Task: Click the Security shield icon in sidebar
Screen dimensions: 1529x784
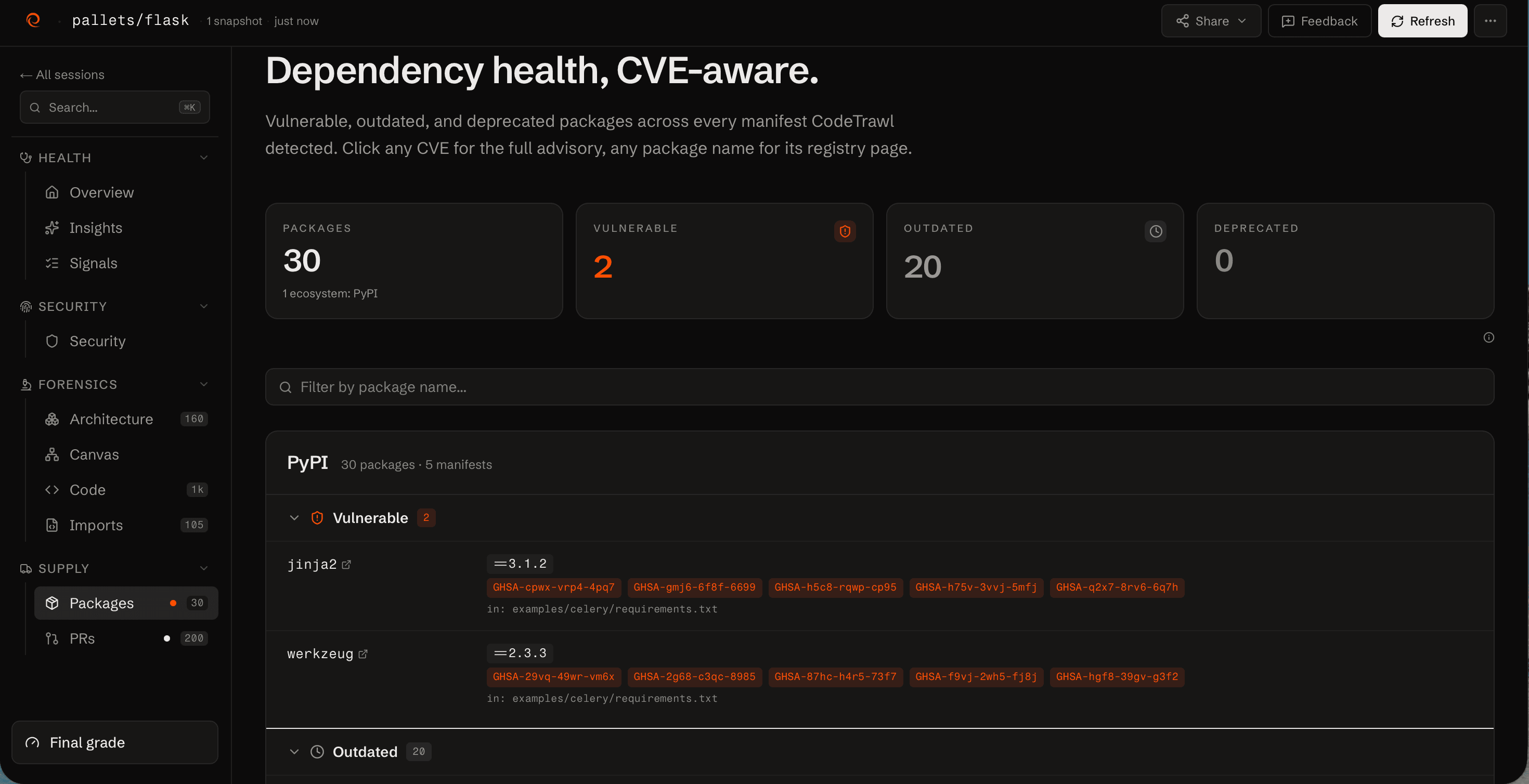Action: tap(52, 341)
